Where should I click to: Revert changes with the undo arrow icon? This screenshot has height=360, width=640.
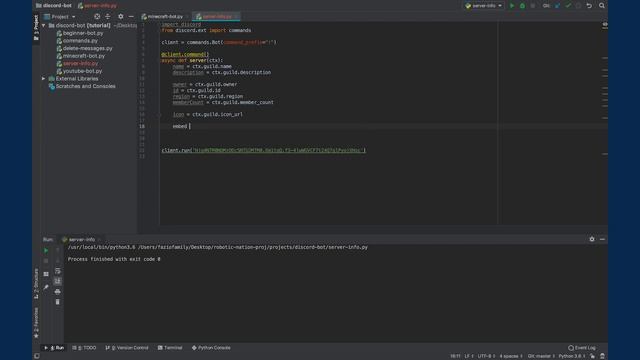(x=589, y=6)
